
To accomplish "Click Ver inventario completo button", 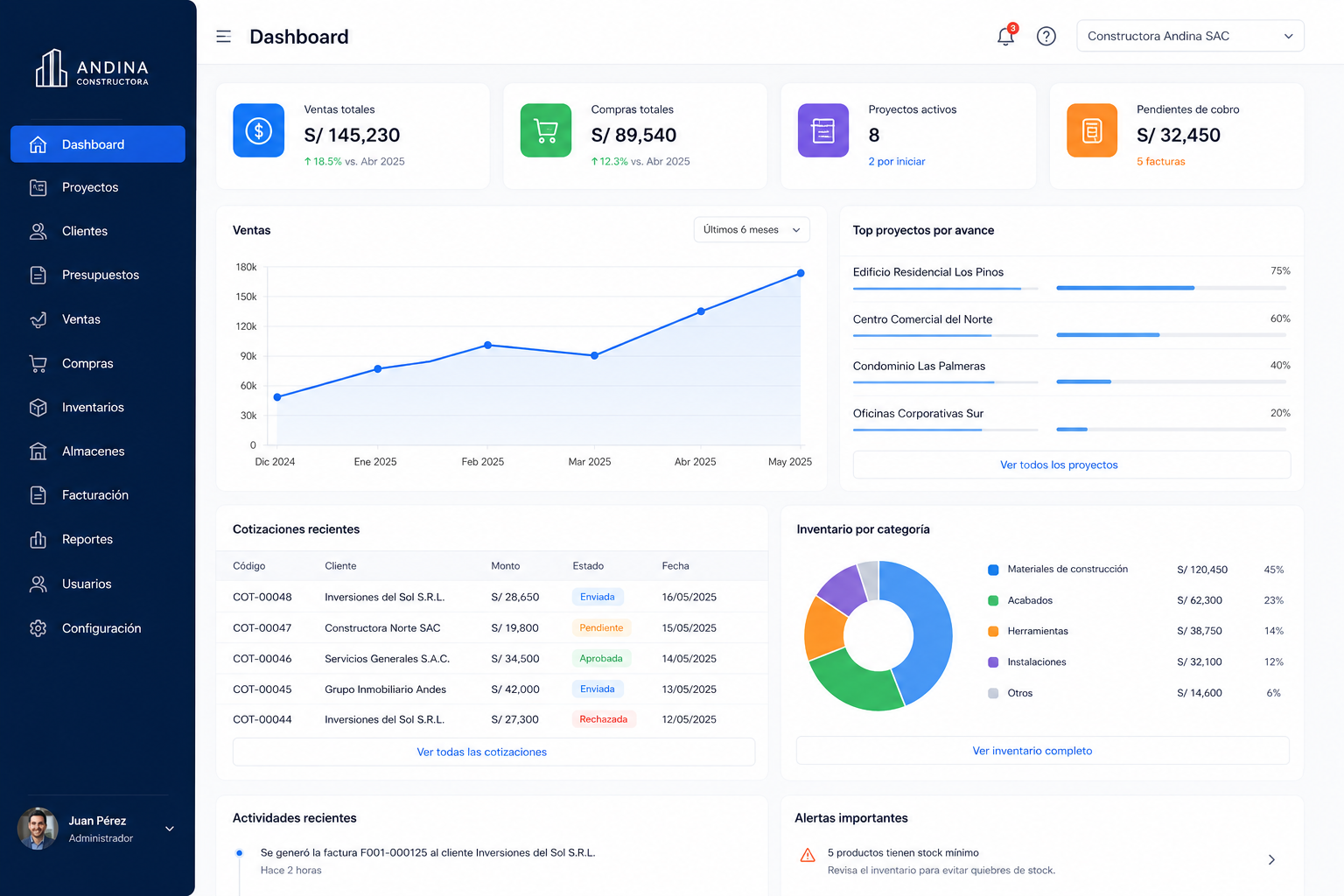I will pyautogui.click(x=1042, y=751).
